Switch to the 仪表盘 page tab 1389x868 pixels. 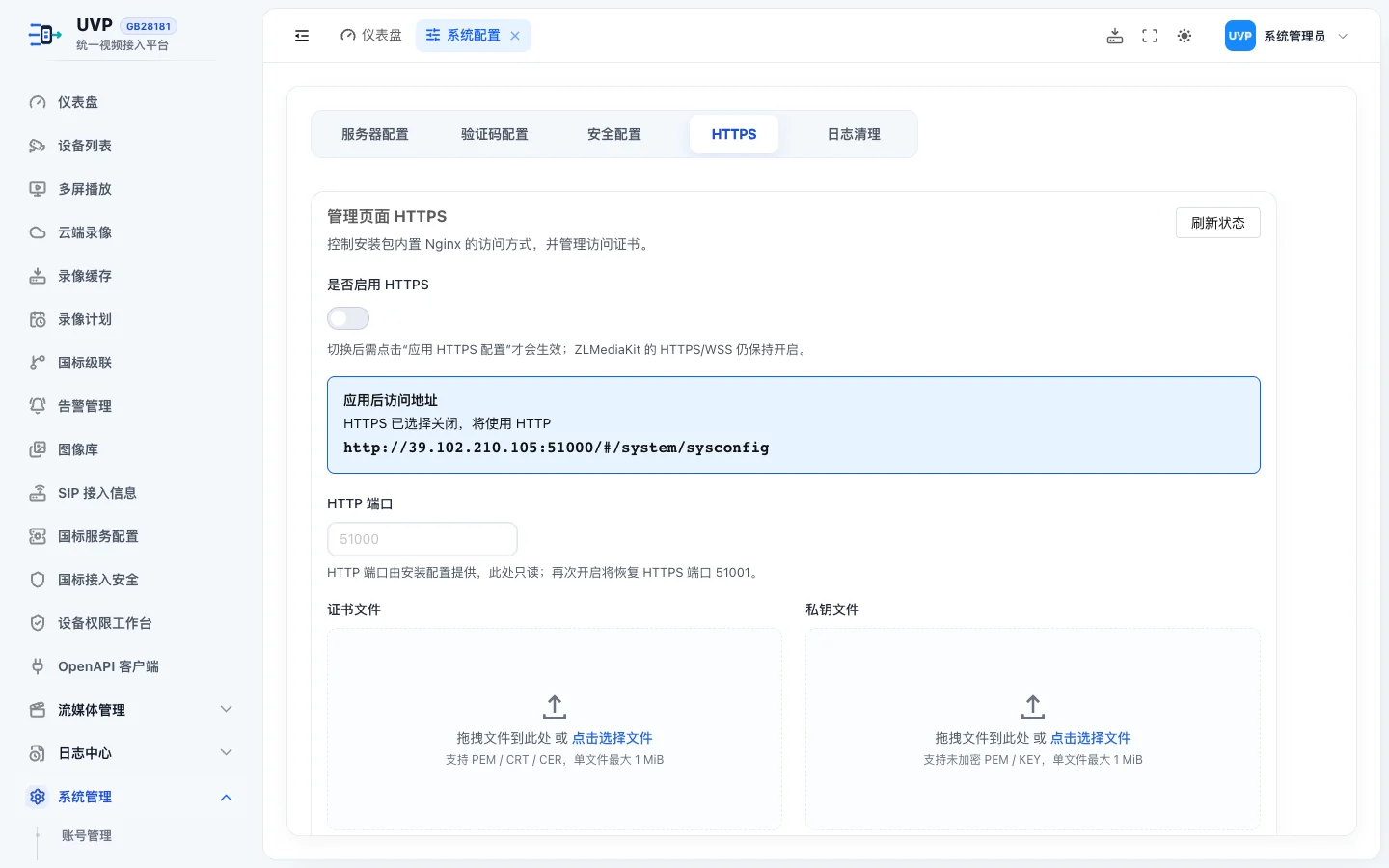[x=371, y=36]
